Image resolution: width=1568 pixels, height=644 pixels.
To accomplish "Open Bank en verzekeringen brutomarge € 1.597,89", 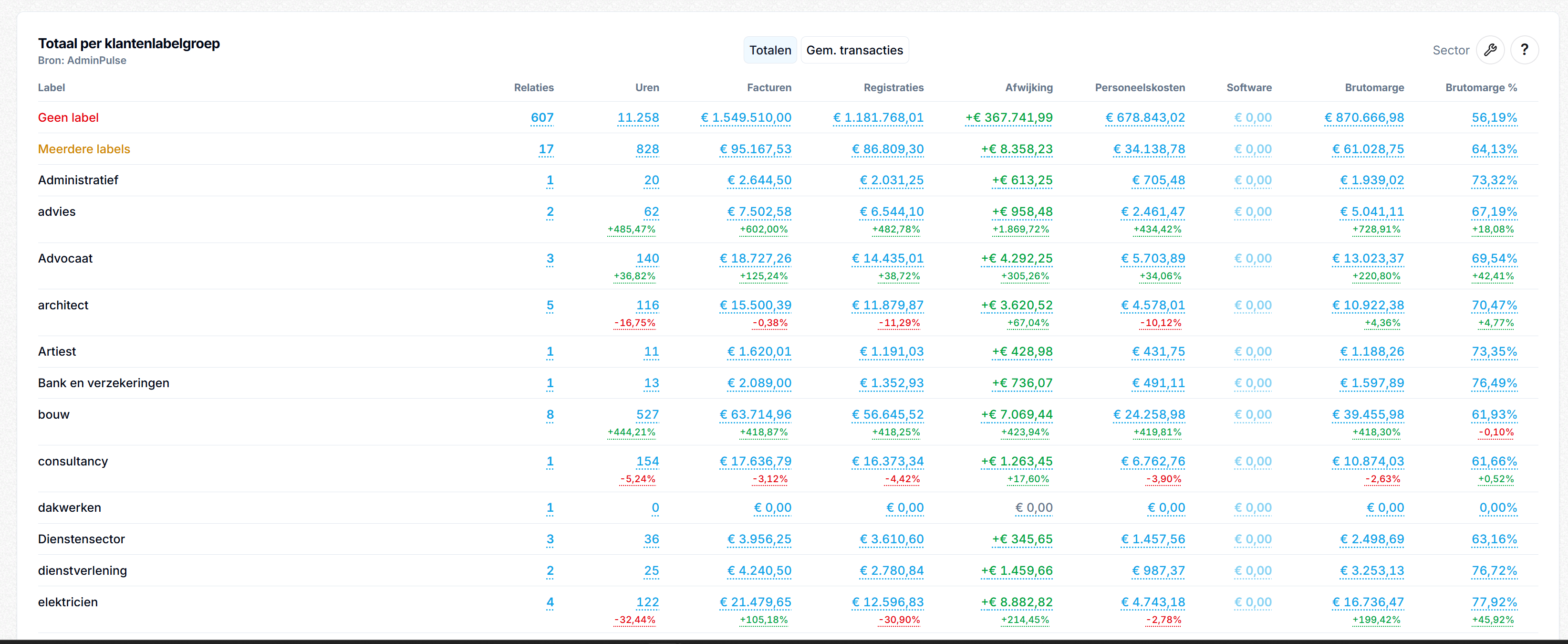I will click(1371, 383).
